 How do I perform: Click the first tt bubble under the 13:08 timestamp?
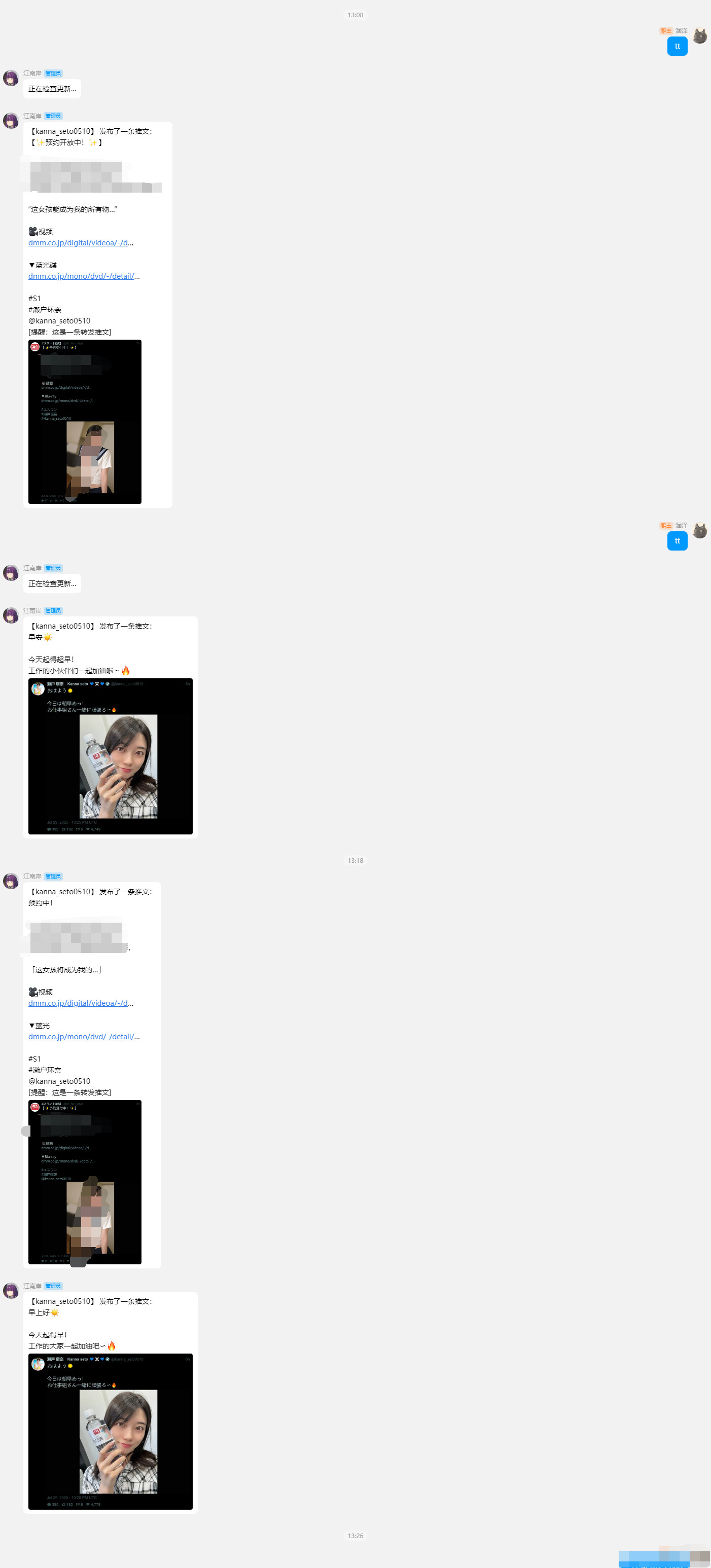click(677, 46)
